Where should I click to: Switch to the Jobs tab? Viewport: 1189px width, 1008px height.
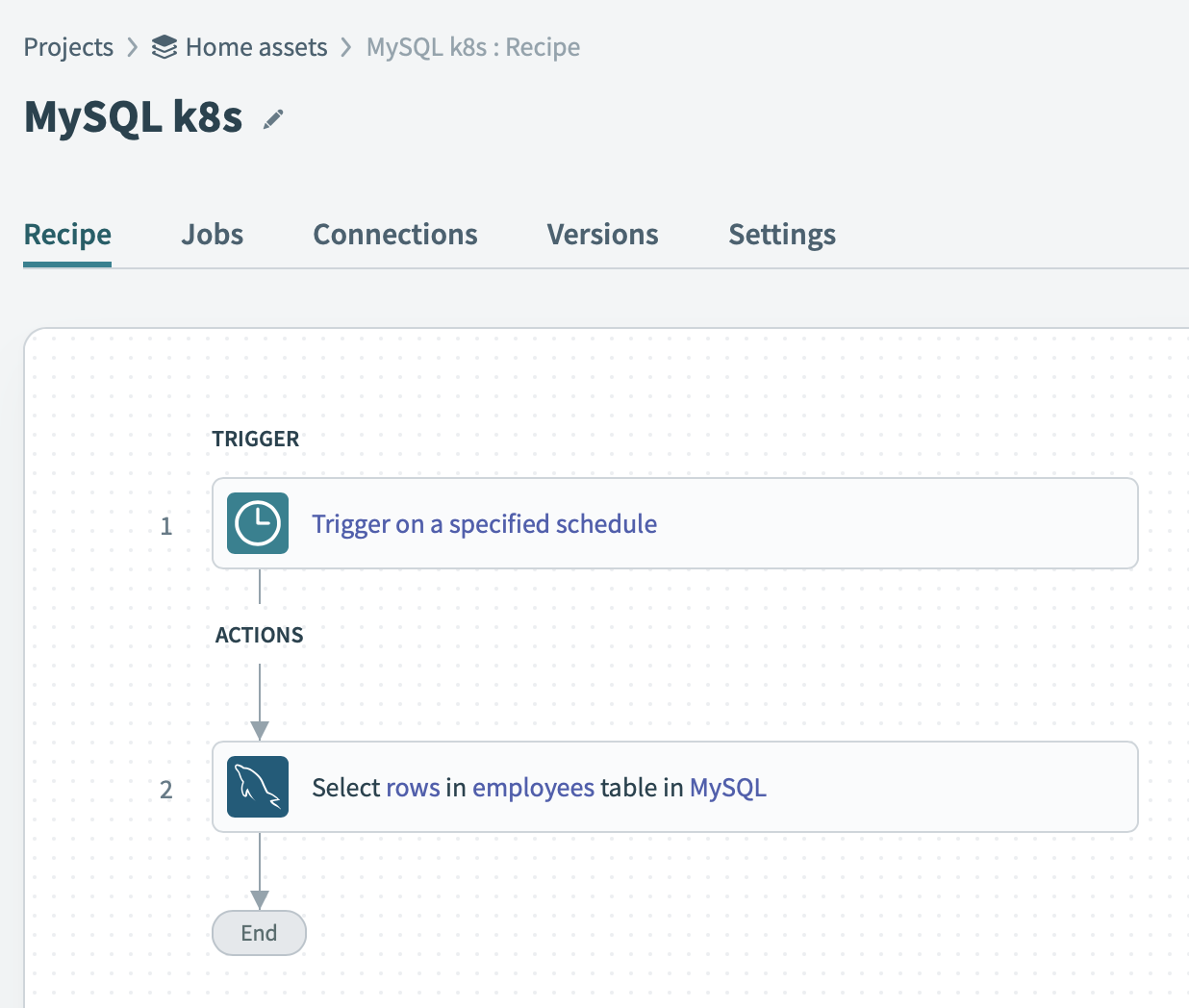213,235
